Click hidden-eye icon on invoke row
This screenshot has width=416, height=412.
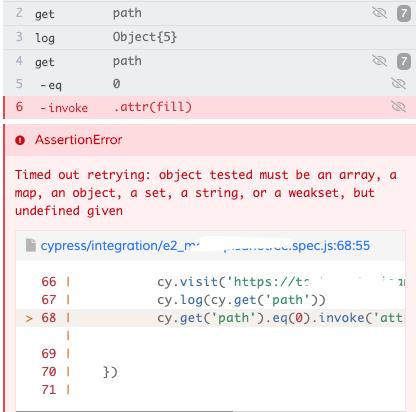pyautogui.click(x=398, y=107)
